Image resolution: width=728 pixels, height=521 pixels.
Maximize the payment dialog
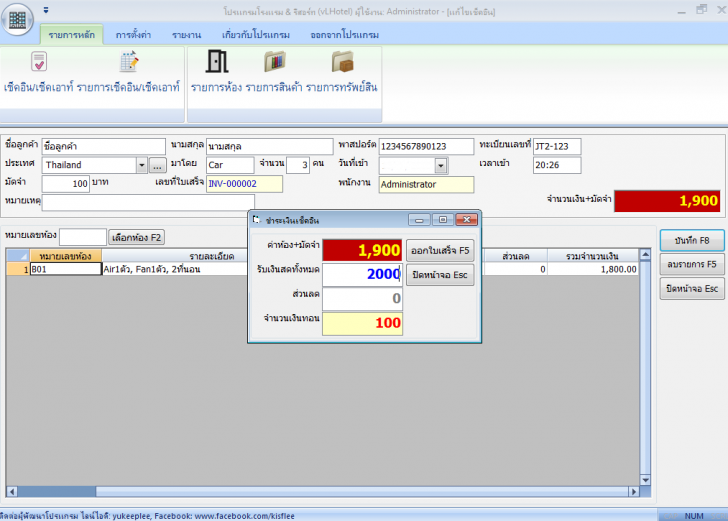tap(443, 220)
